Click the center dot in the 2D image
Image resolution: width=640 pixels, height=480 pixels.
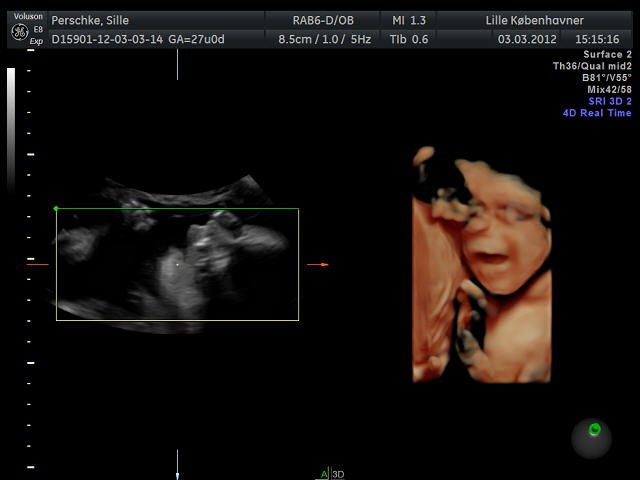[177, 264]
